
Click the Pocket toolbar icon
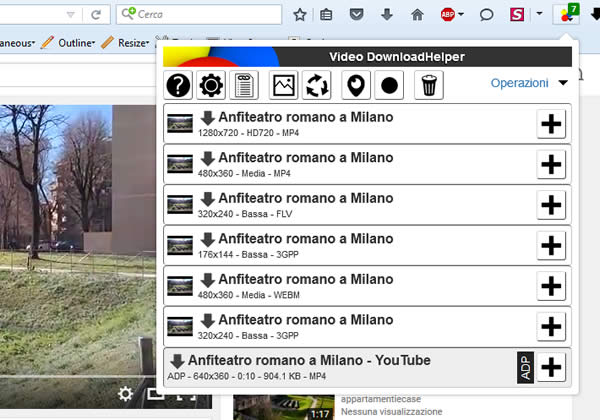click(x=356, y=15)
